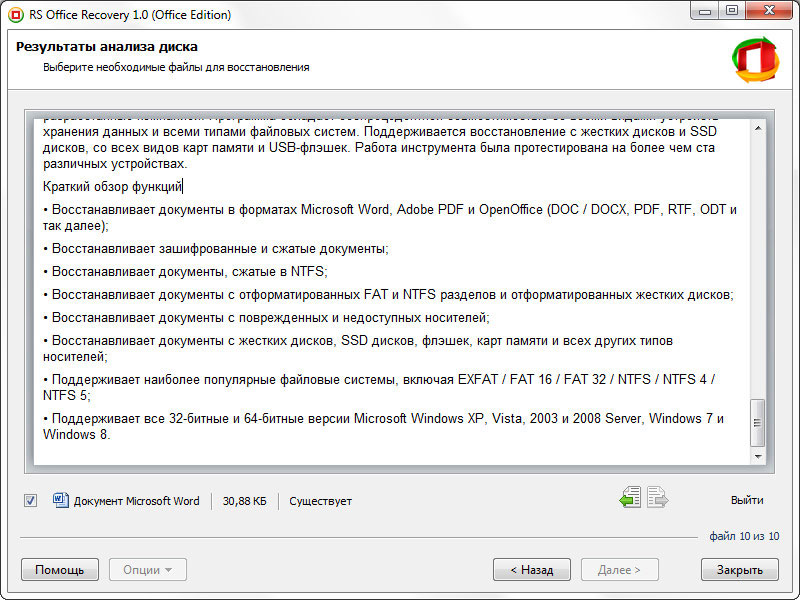Screen dimensions: 800x600
Task: Go to previous file with green arrow icon
Action: pos(630,497)
